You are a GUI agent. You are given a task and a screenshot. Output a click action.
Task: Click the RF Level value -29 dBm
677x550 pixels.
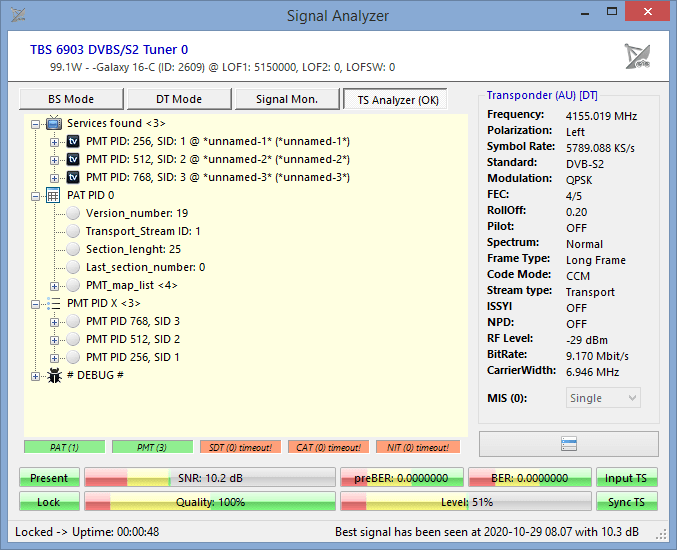(587, 340)
